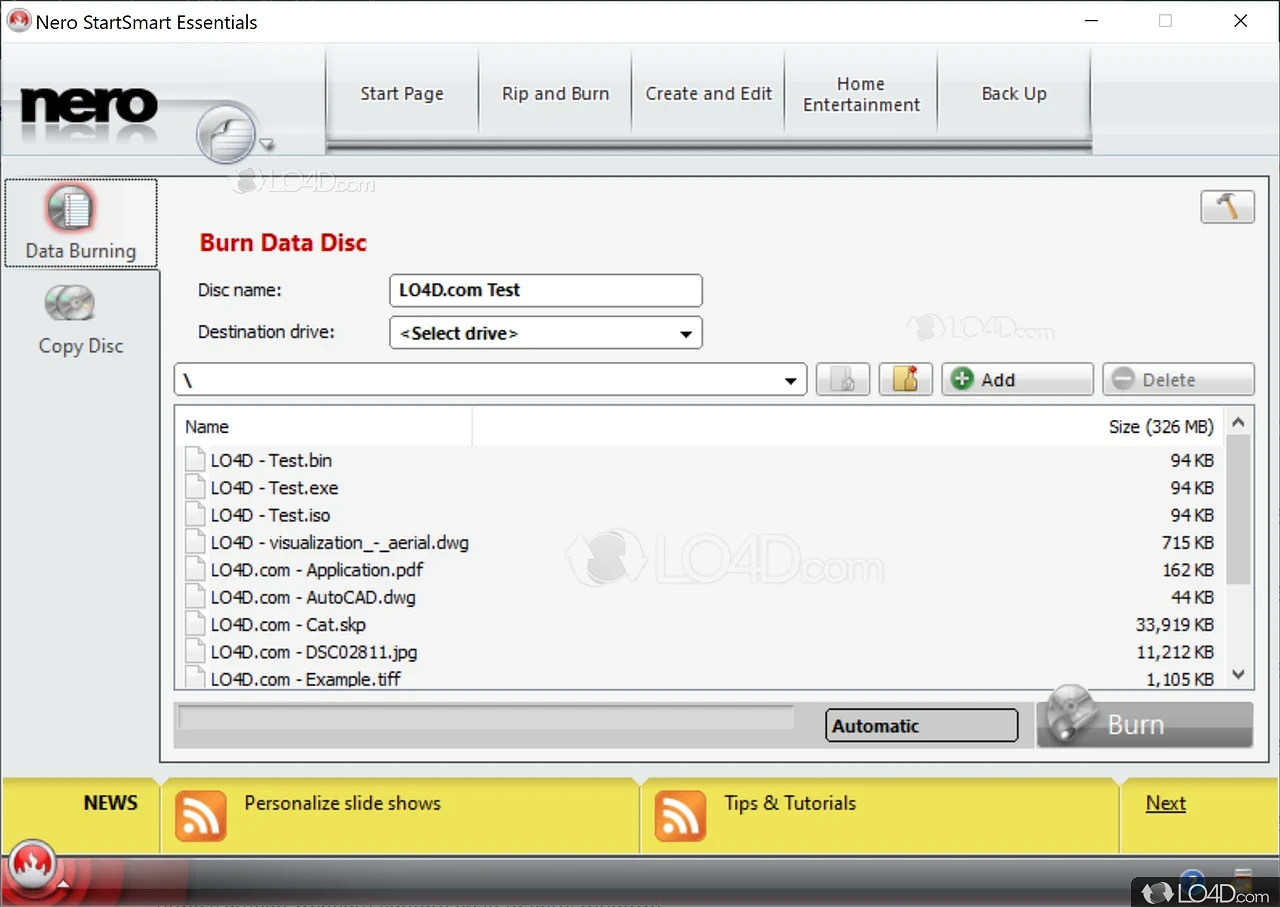This screenshot has height=907, width=1280.
Task: Click the round Nero launcher icon
Action: pos(227,132)
